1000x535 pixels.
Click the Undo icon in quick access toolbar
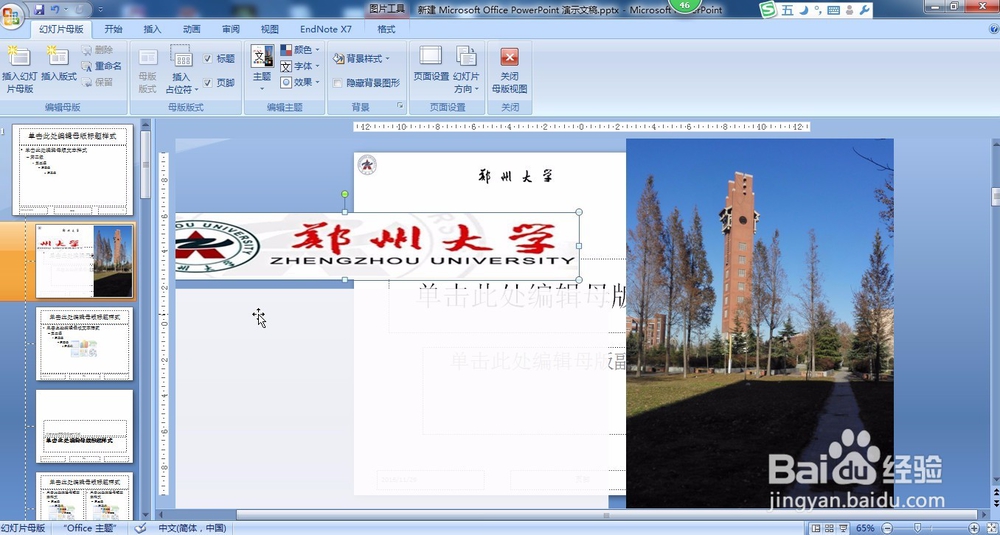coord(55,10)
